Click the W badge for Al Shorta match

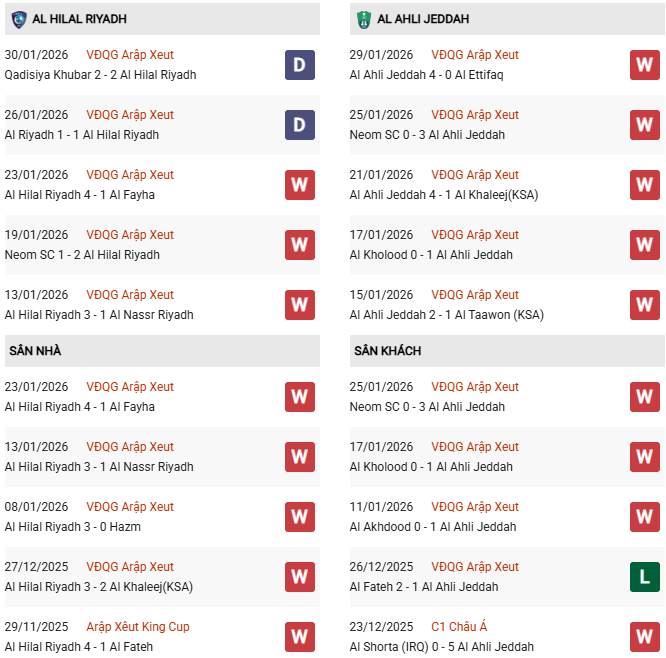(x=644, y=637)
